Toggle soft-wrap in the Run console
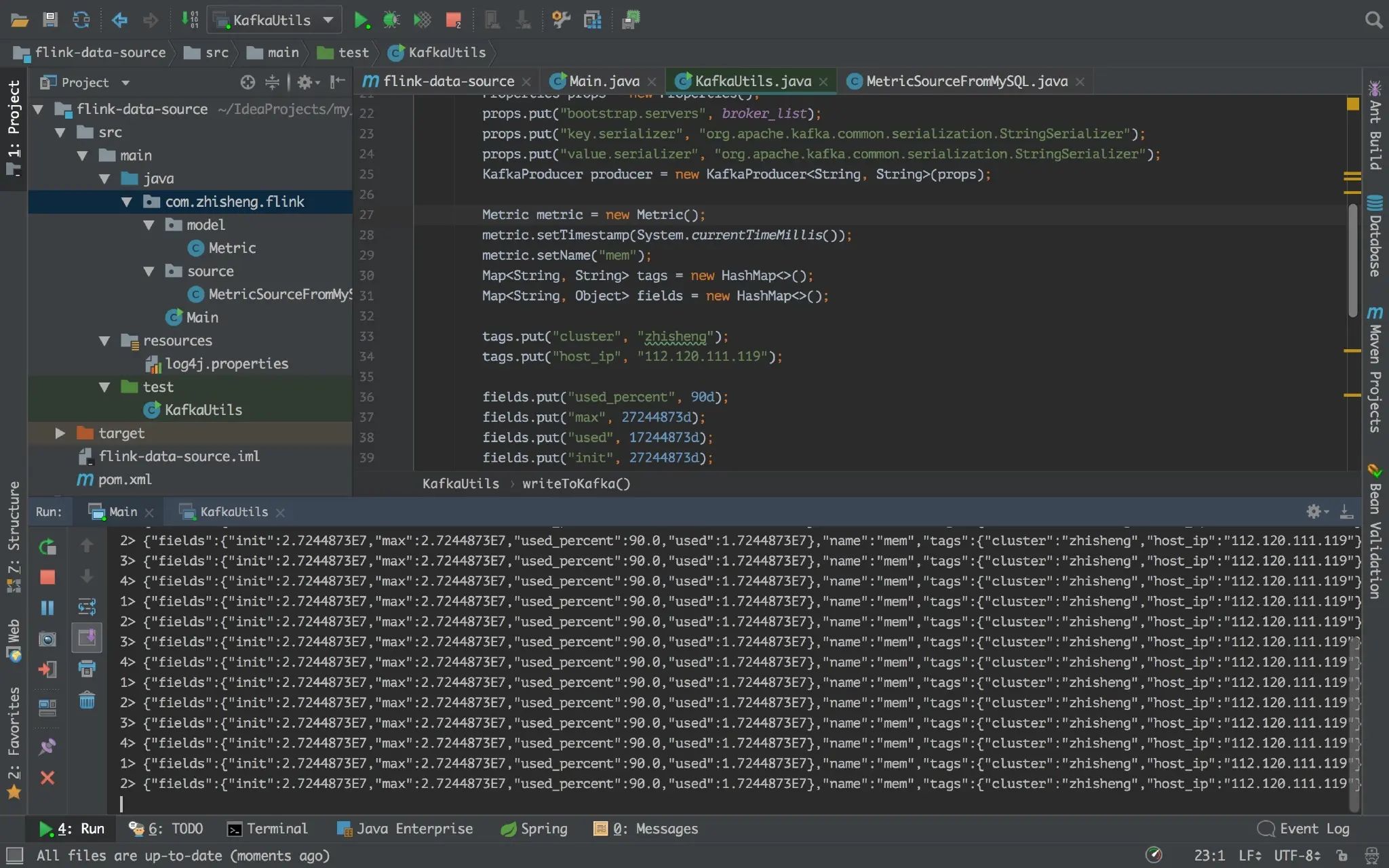The width and height of the screenshot is (1389, 868). 87,606
